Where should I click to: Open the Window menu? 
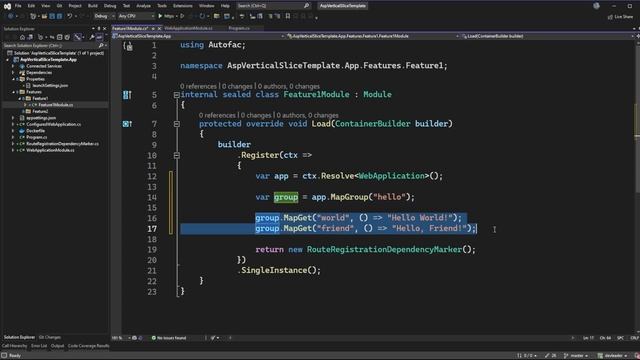click(207, 6)
